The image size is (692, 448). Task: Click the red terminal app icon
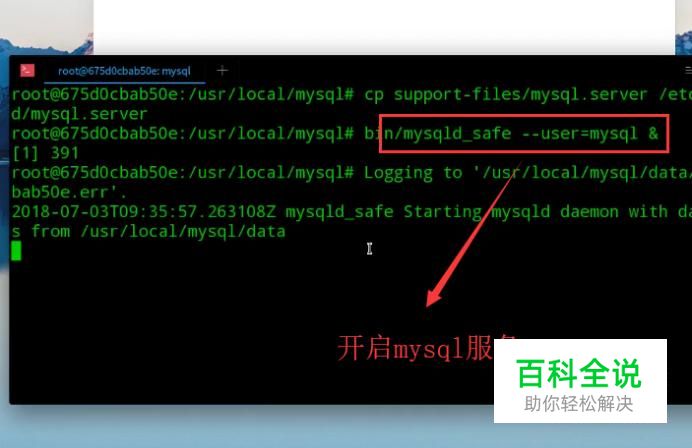coord(27,70)
